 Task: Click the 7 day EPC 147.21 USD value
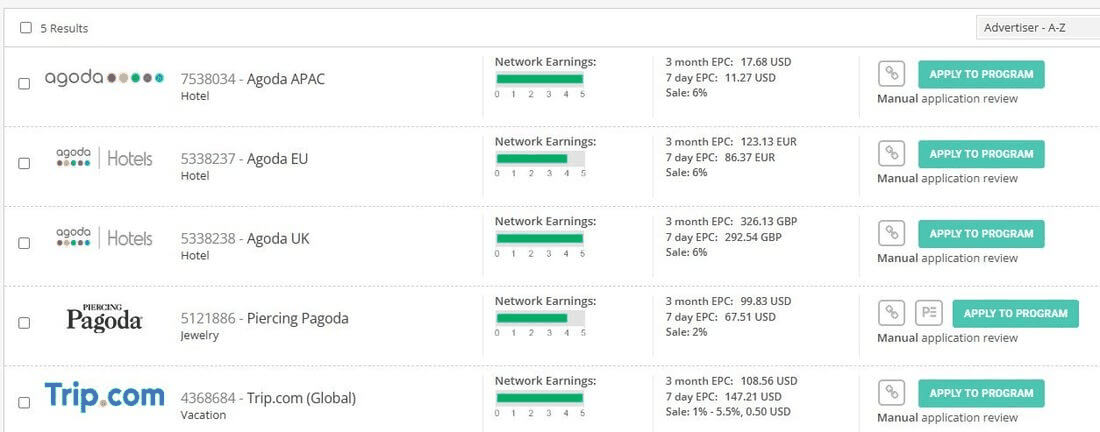pos(753,398)
